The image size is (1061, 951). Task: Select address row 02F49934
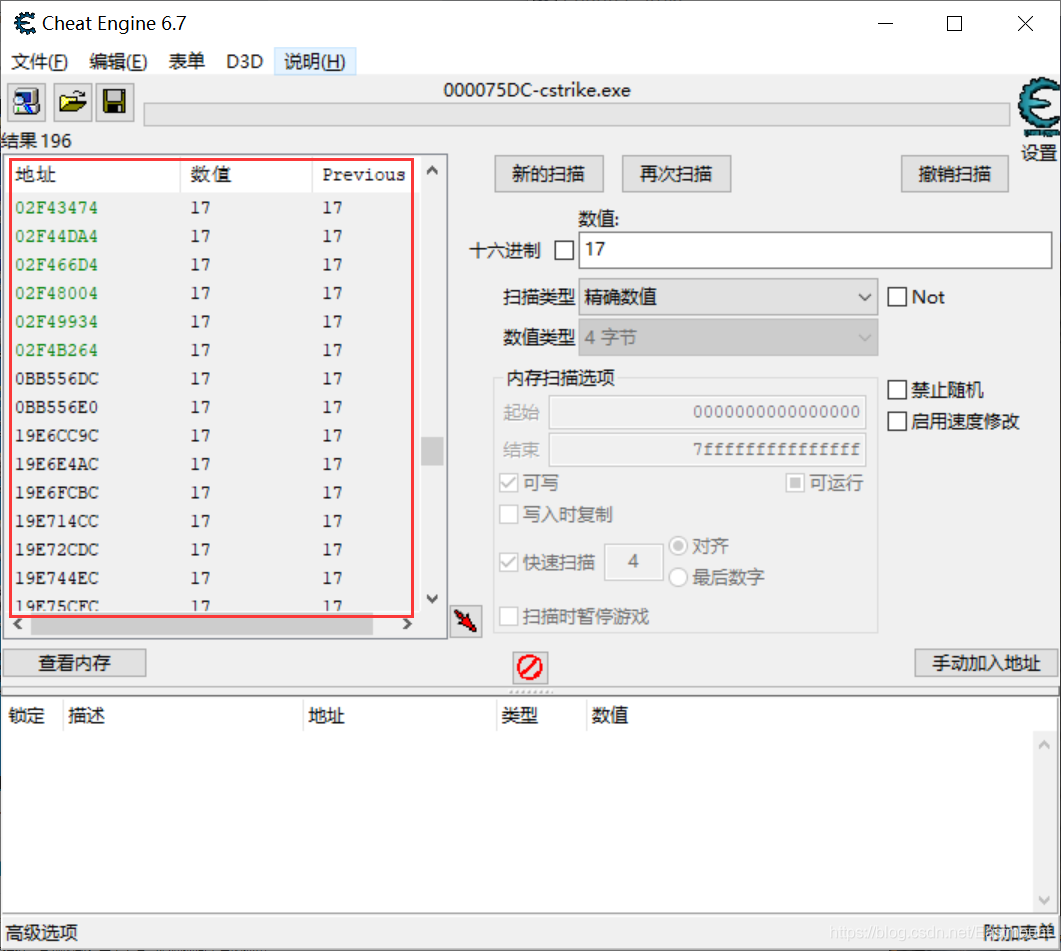coord(211,322)
